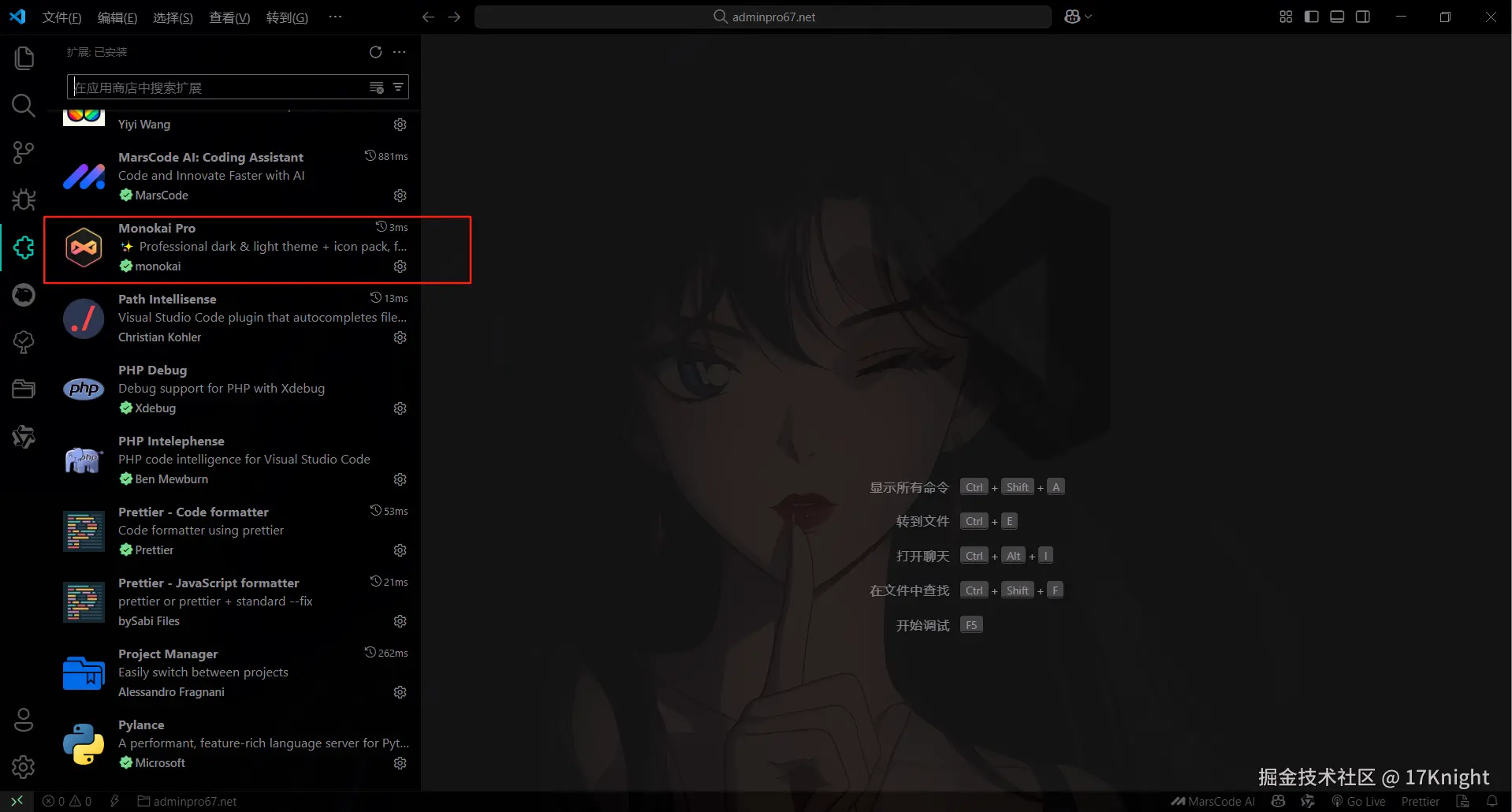Open the Accounts icon in the activity bar

(24, 720)
